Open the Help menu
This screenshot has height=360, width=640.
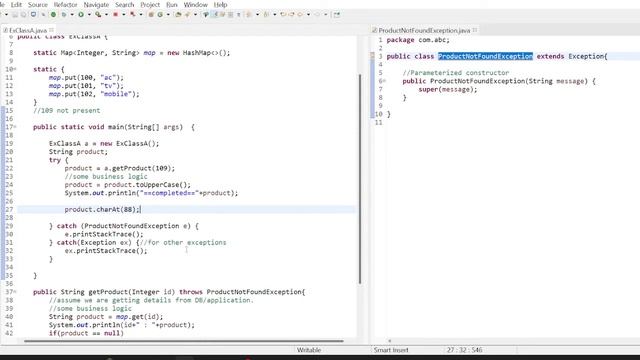pos(220,5)
